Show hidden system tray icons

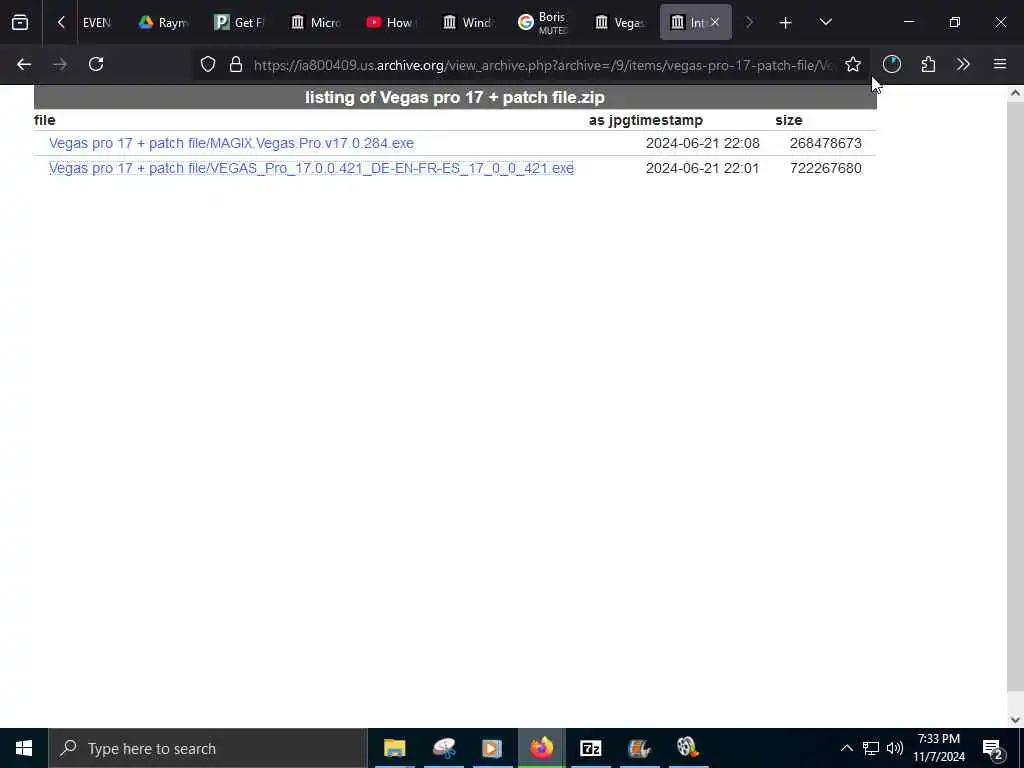click(x=846, y=748)
